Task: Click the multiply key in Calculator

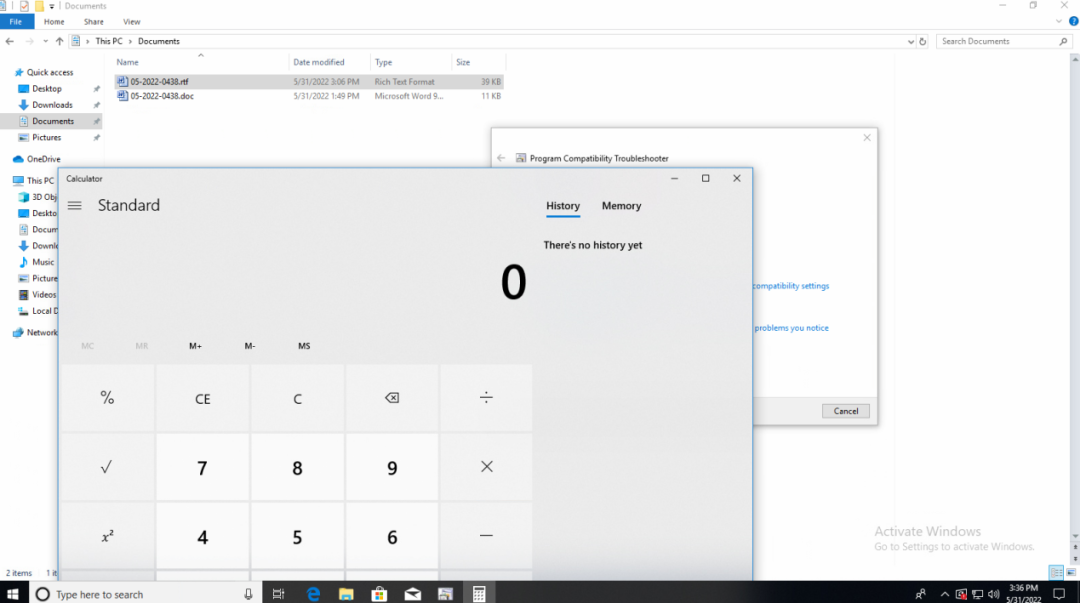Action: coord(486,467)
